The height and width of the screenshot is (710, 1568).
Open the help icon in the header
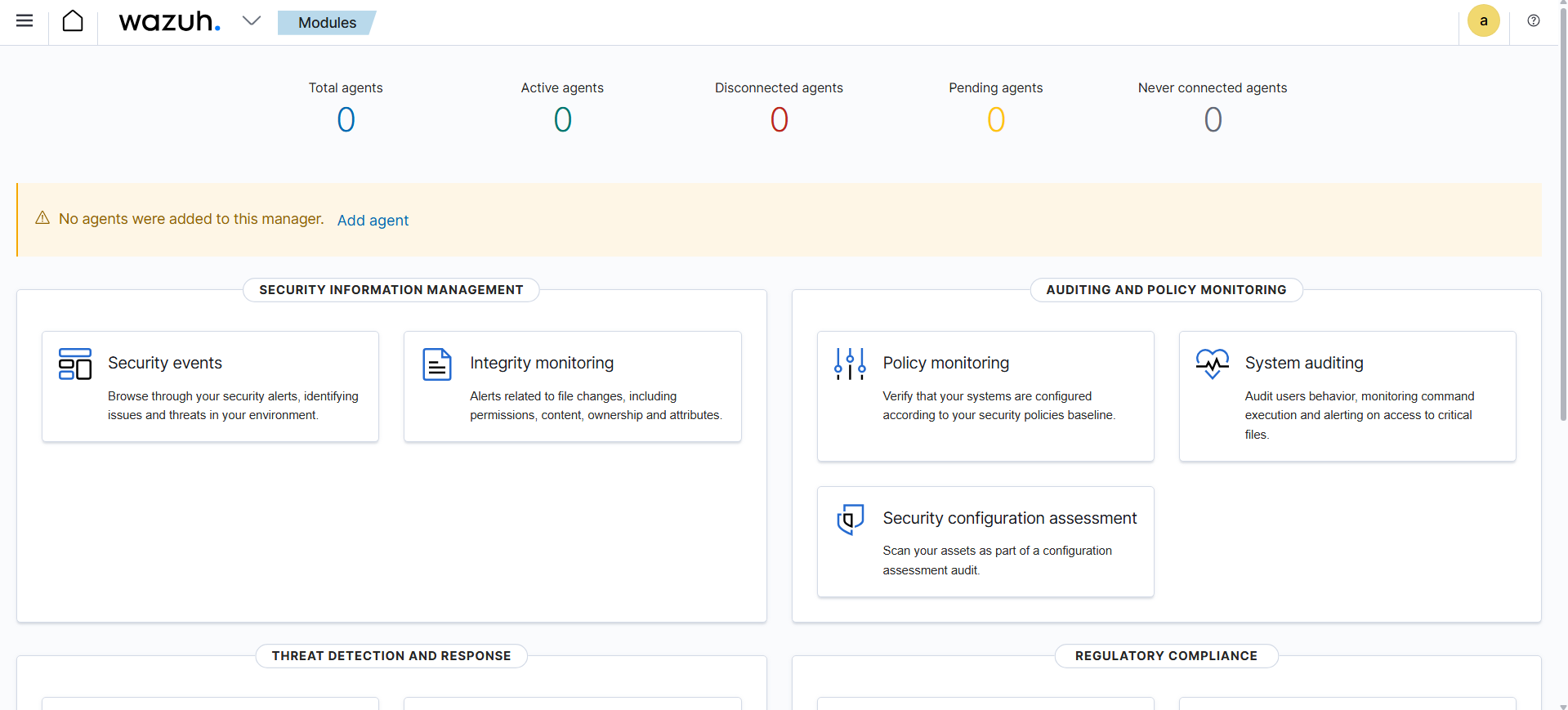[x=1534, y=21]
